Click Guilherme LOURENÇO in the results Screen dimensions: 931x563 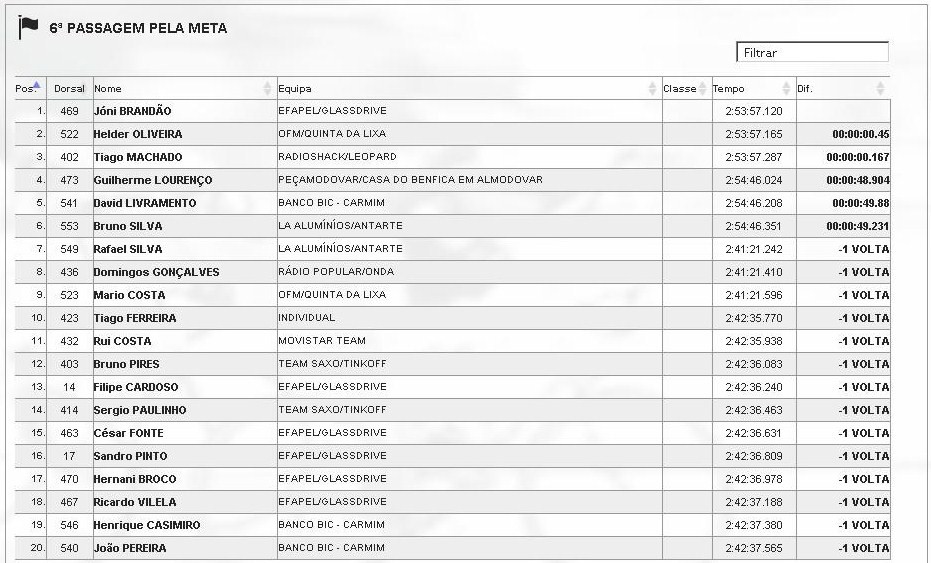point(152,180)
